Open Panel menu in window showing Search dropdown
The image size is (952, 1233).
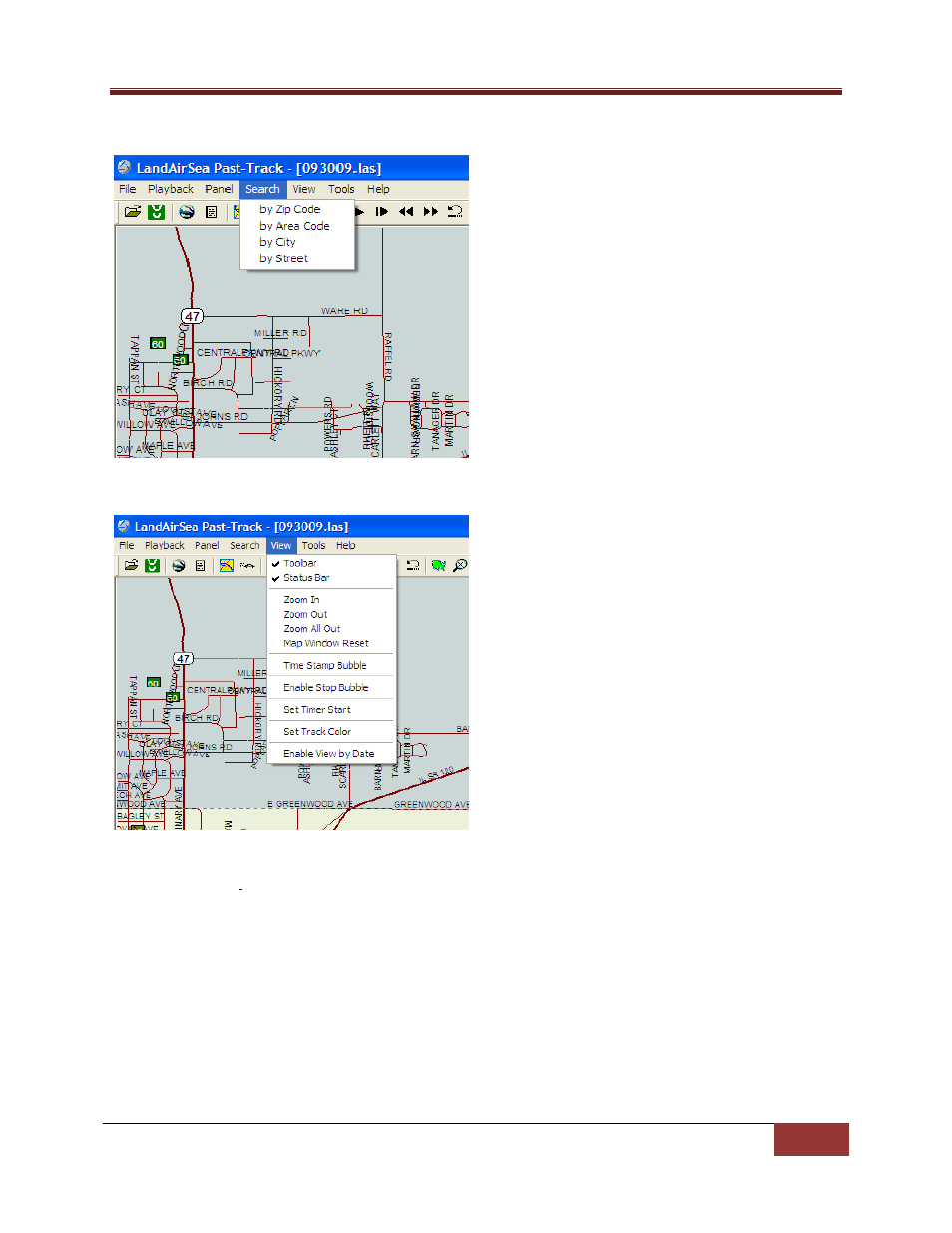click(x=219, y=189)
